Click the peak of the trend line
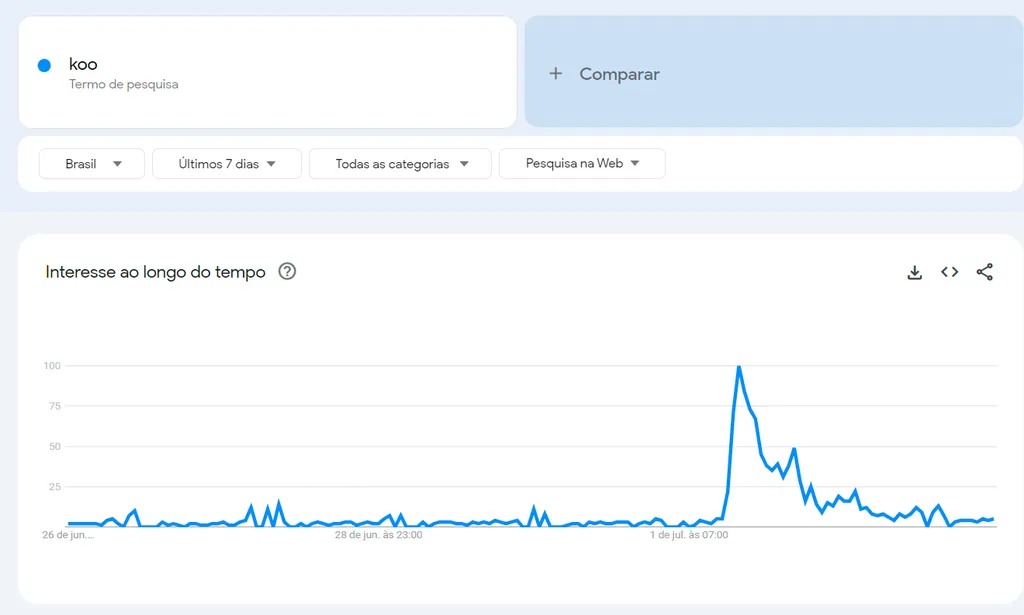 point(739,366)
